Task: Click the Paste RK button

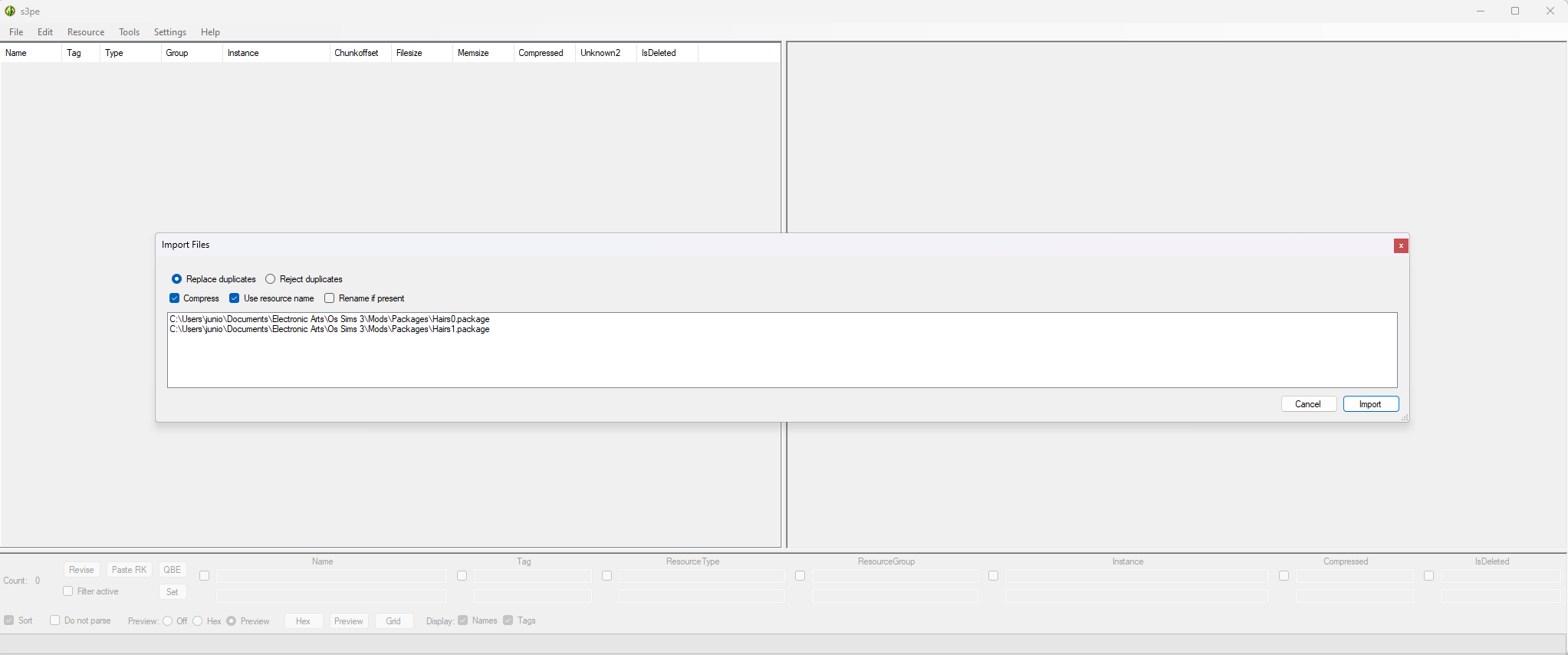Action: pyautogui.click(x=129, y=570)
